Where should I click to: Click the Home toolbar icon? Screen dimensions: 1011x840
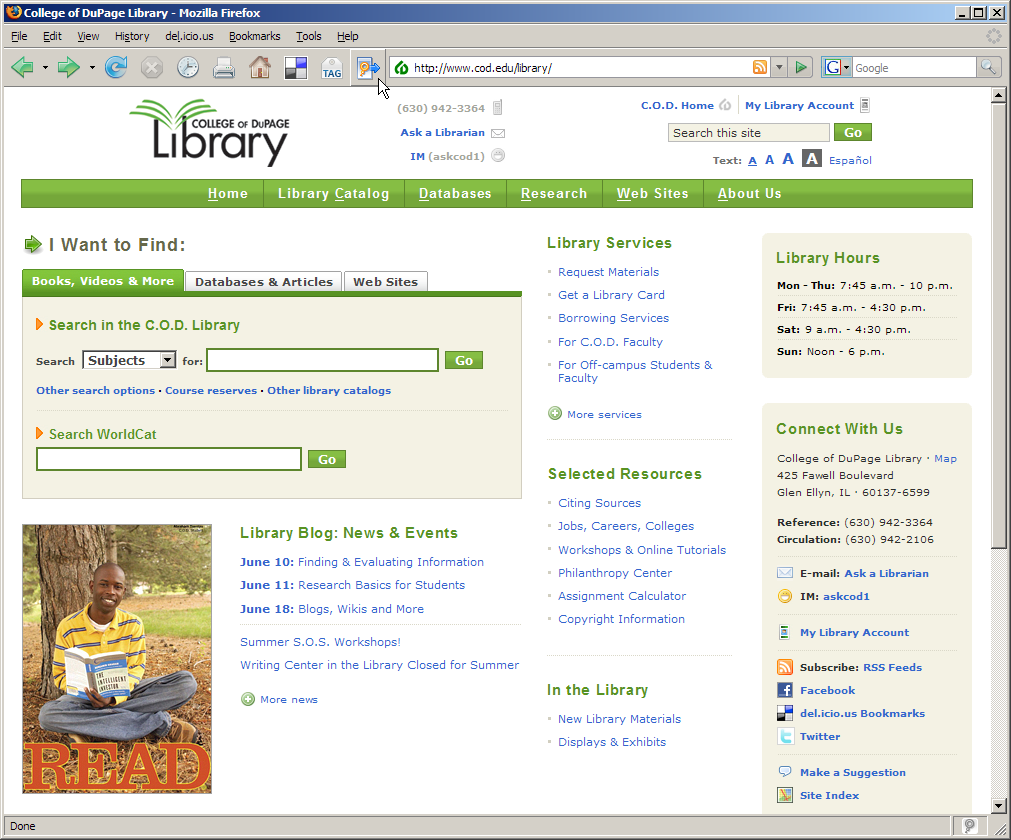(x=260, y=68)
